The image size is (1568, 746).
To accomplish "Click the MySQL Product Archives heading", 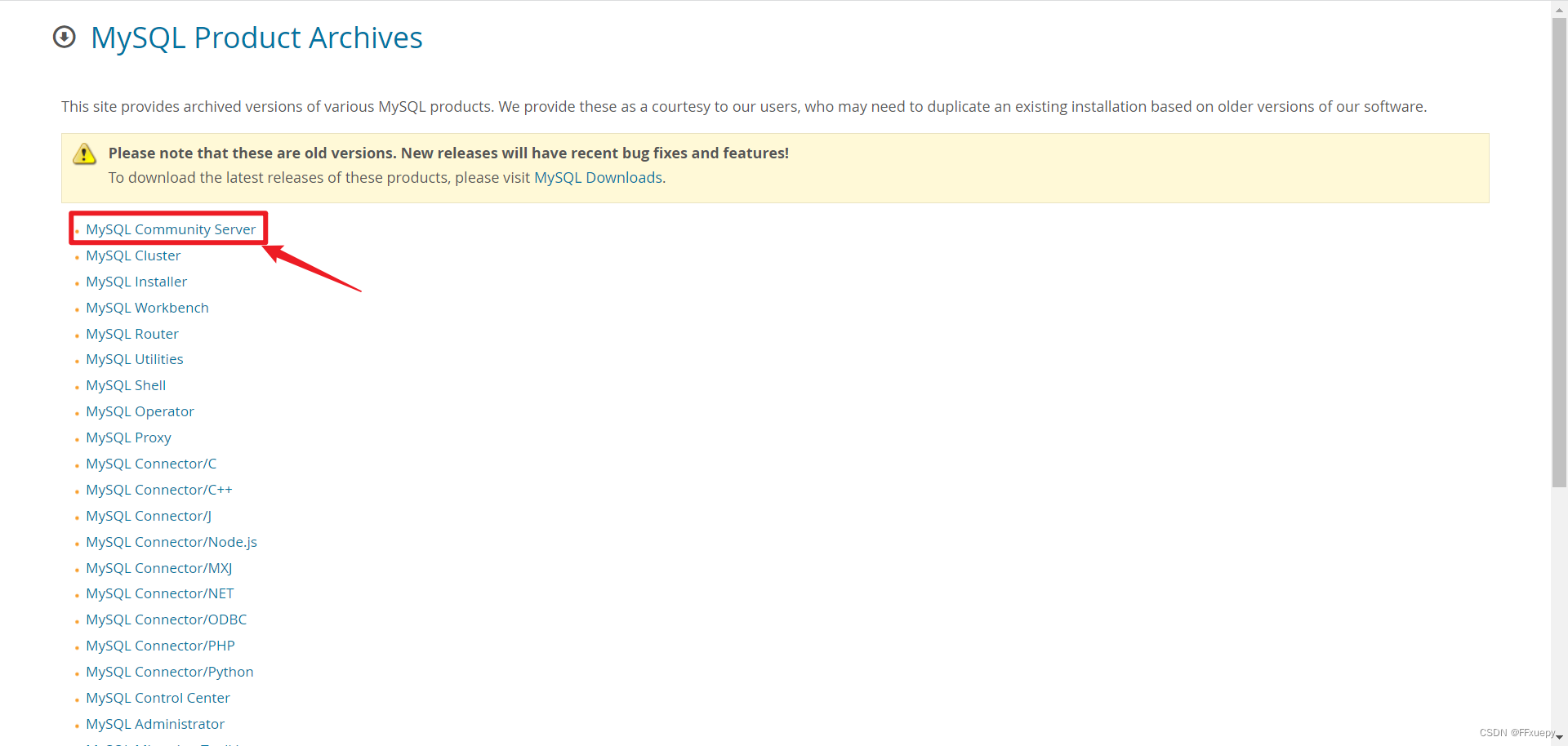I will point(256,38).
